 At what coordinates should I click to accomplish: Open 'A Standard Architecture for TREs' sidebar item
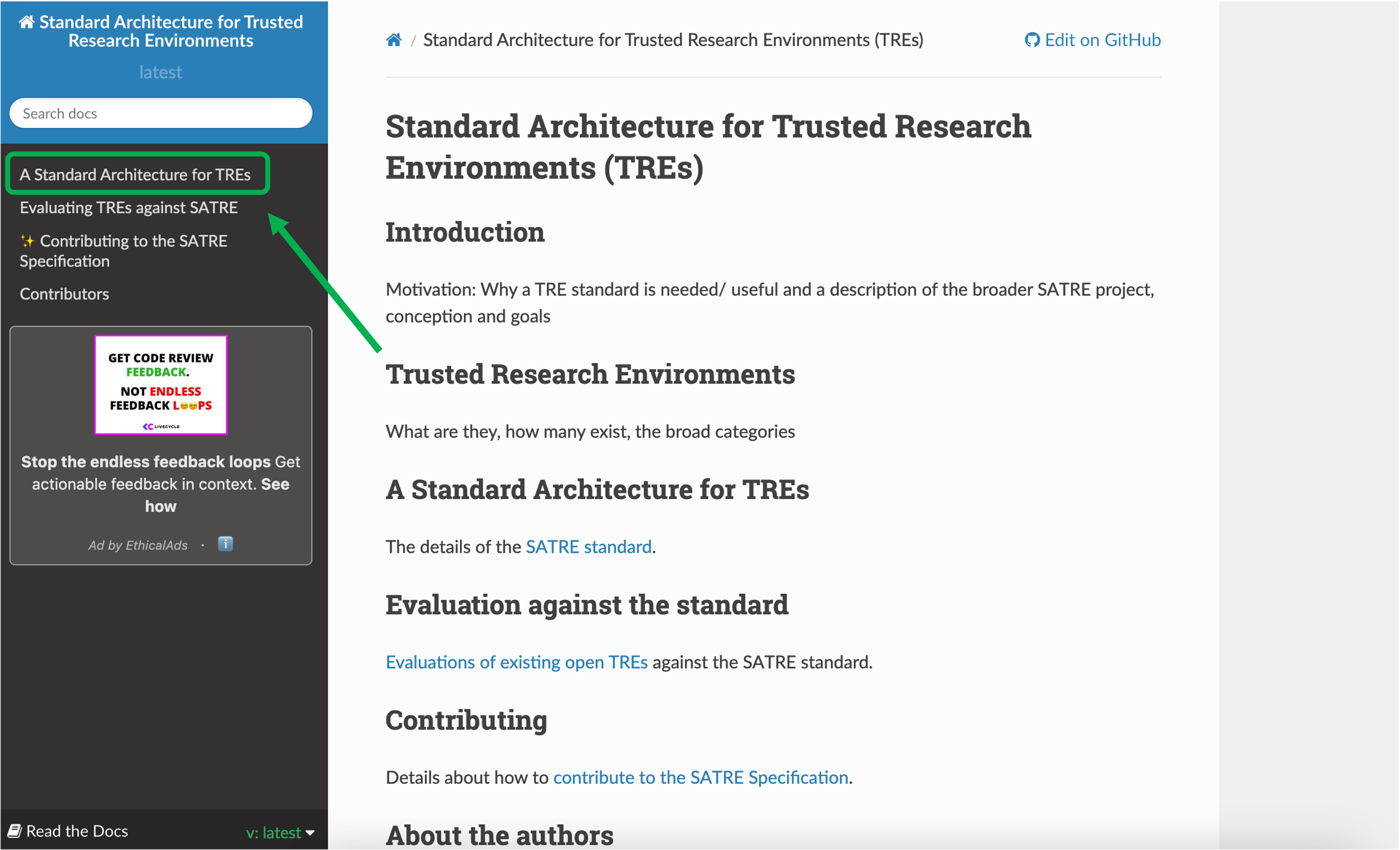point(135,174)
